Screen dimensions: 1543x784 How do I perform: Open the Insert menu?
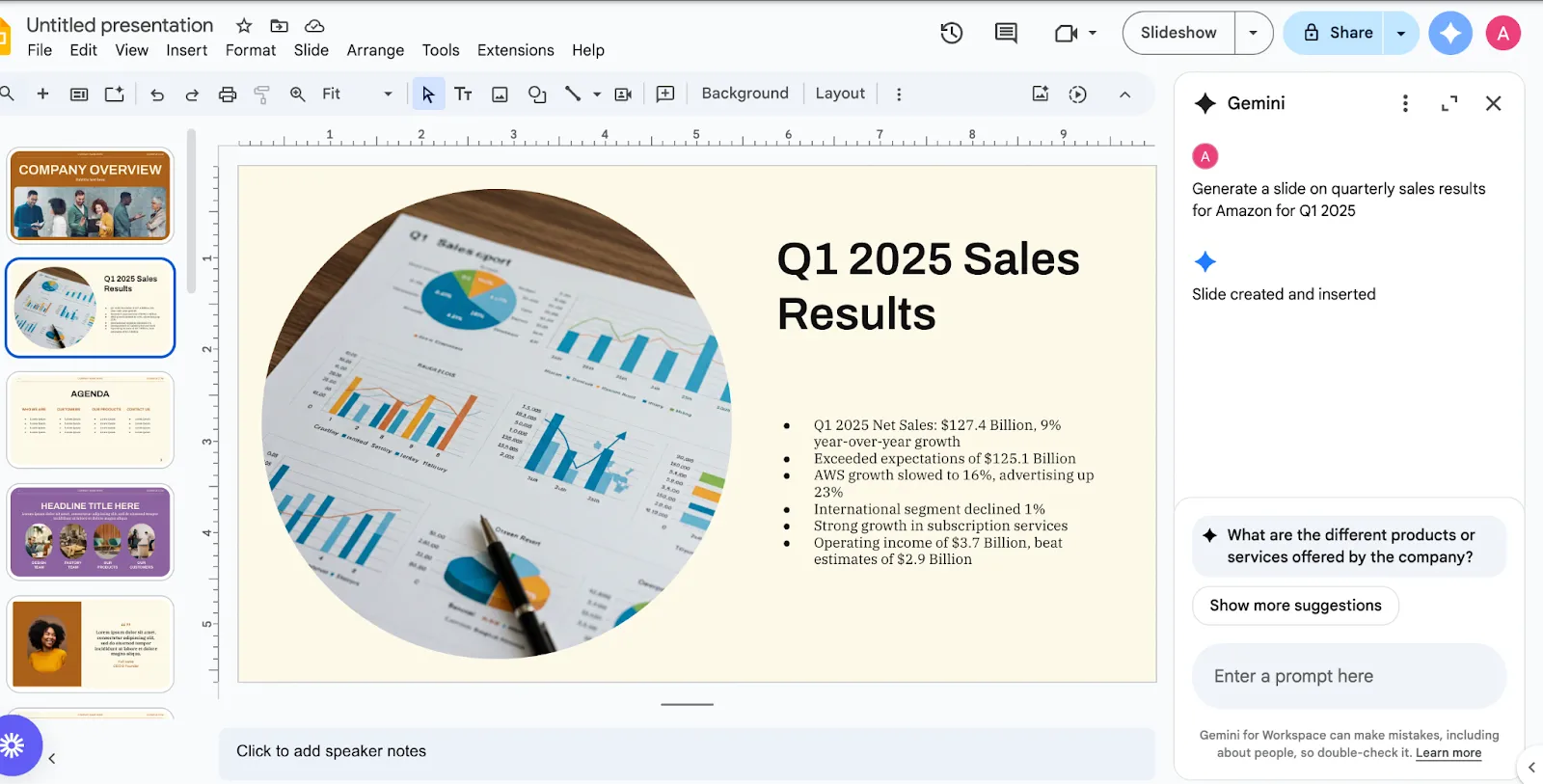point(187,50)
